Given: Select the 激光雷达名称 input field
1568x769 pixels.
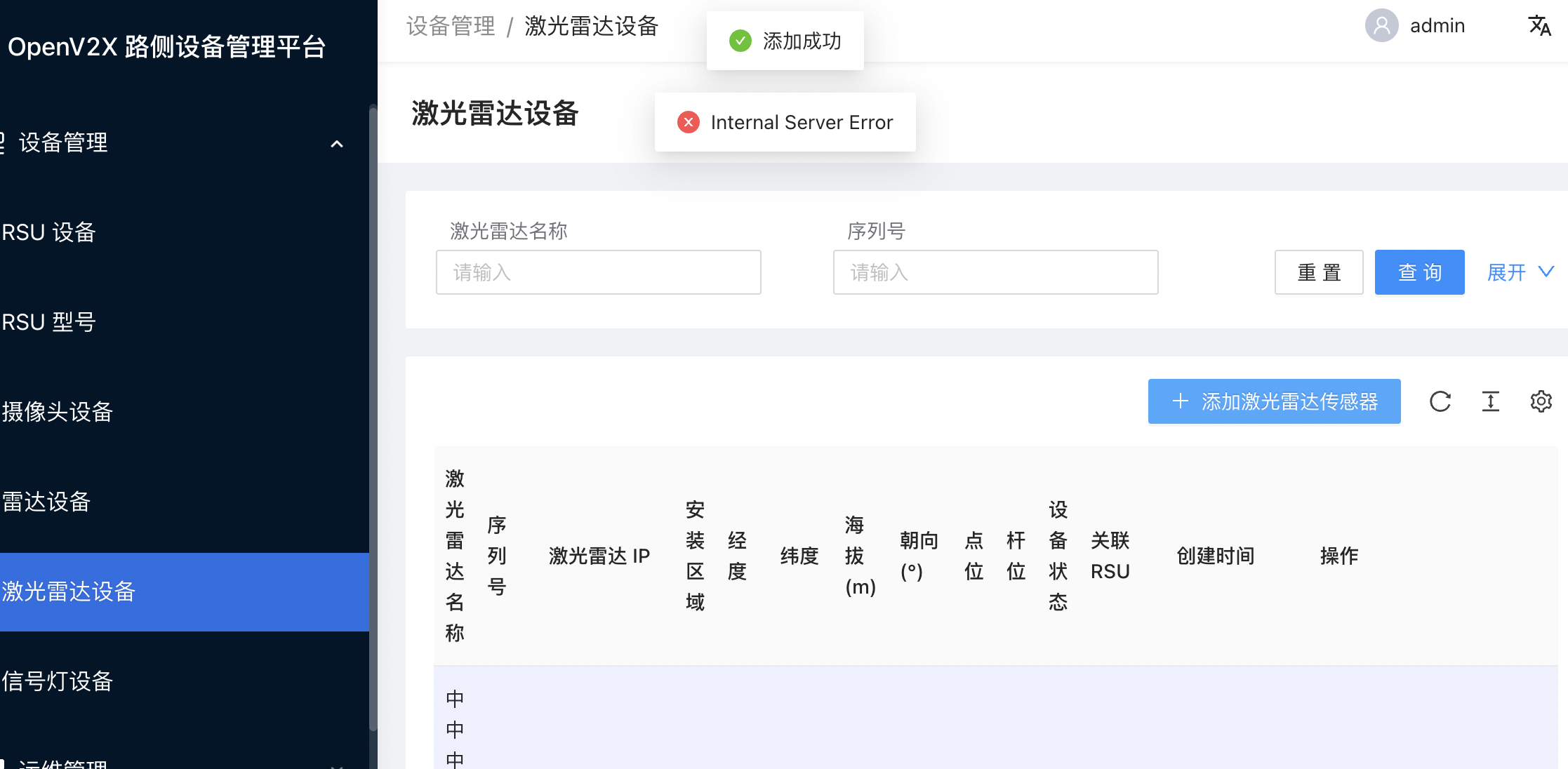Looking at the screenshot, I should click(x=598, y=272).
